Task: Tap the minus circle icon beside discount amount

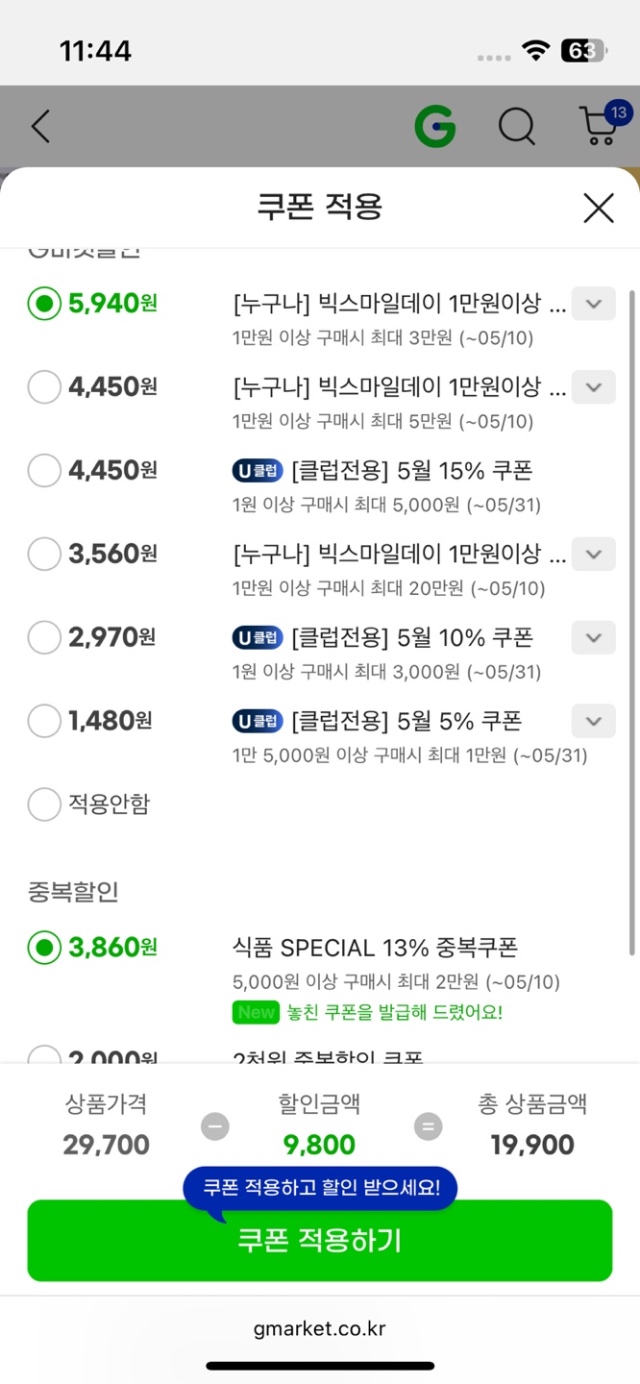Action: pos(214,1127)
